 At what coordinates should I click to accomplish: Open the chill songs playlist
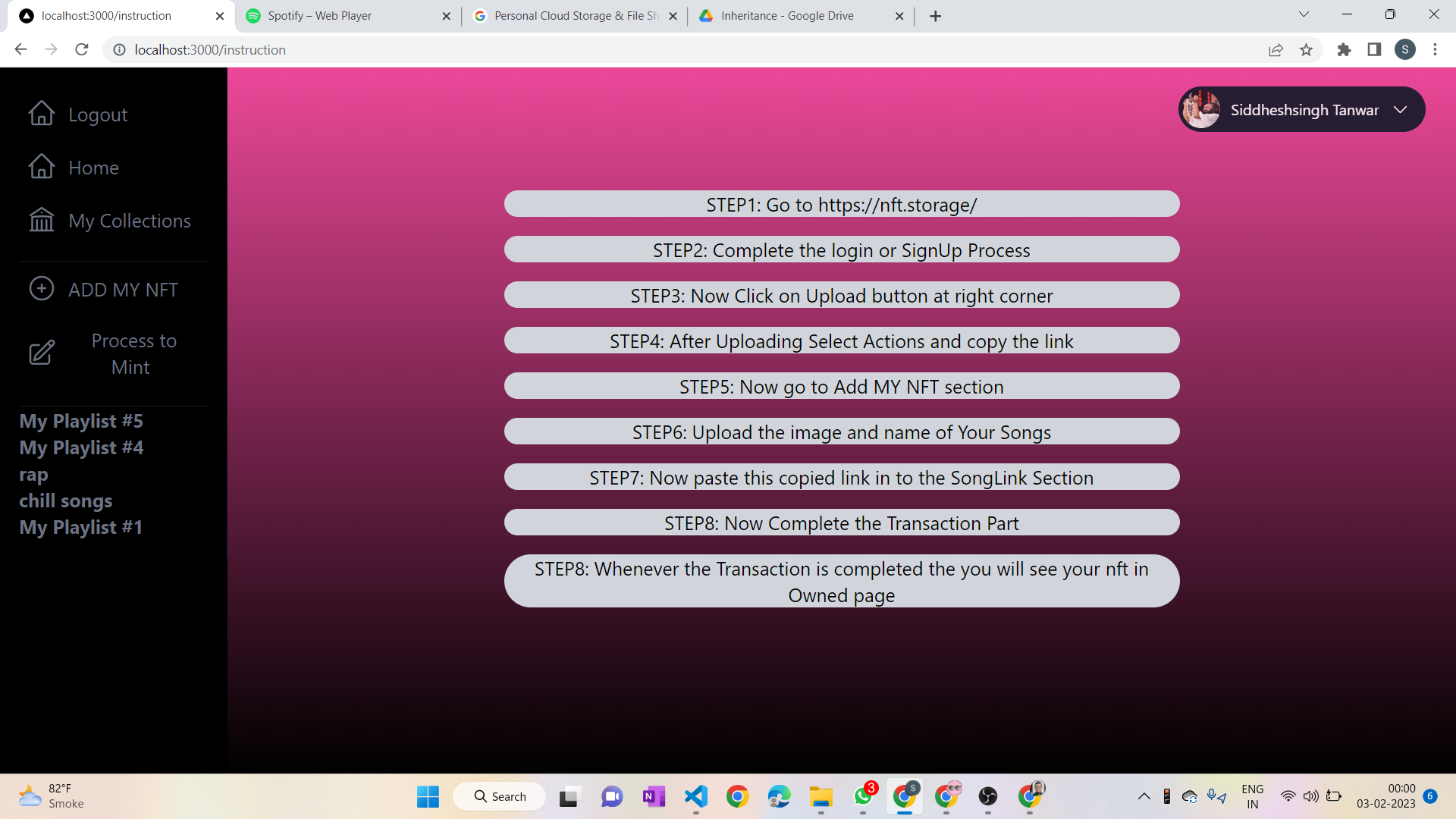(x=66, y=500)
